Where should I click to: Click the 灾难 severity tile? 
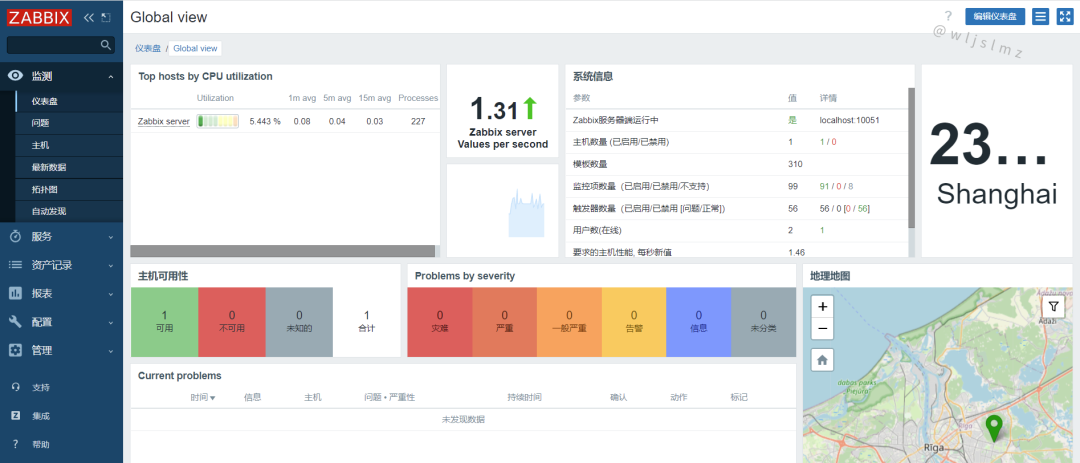(440, 322)
